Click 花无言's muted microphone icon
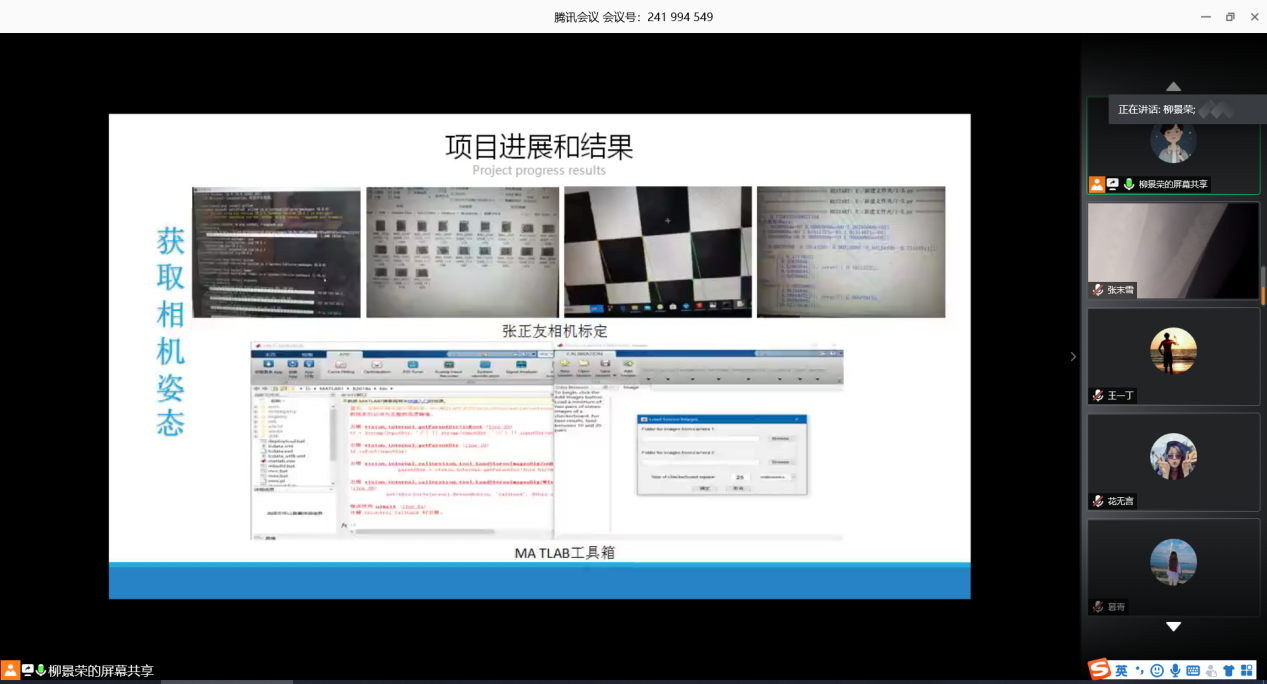 [x=1098, y=501]
